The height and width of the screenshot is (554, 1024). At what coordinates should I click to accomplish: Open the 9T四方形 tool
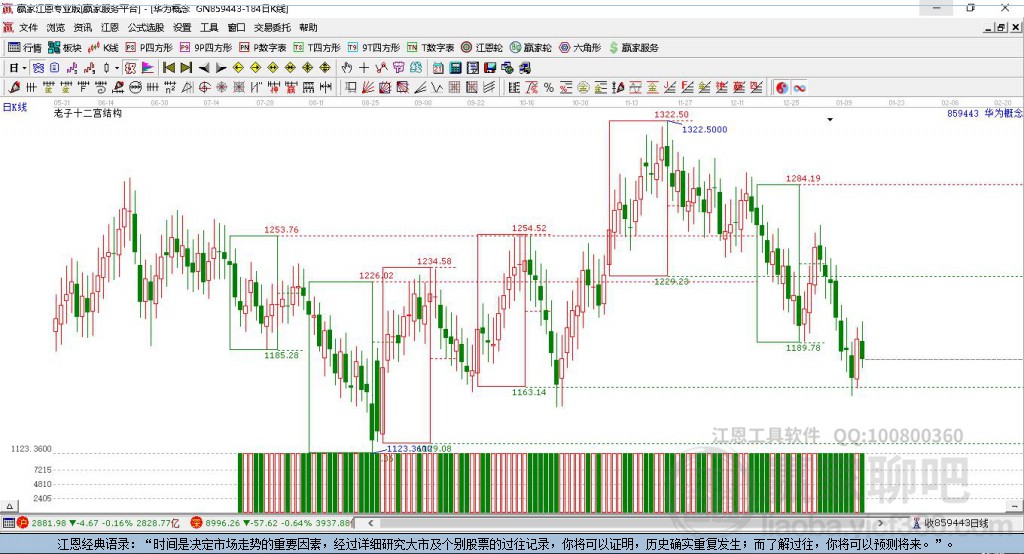coord(374,48)
